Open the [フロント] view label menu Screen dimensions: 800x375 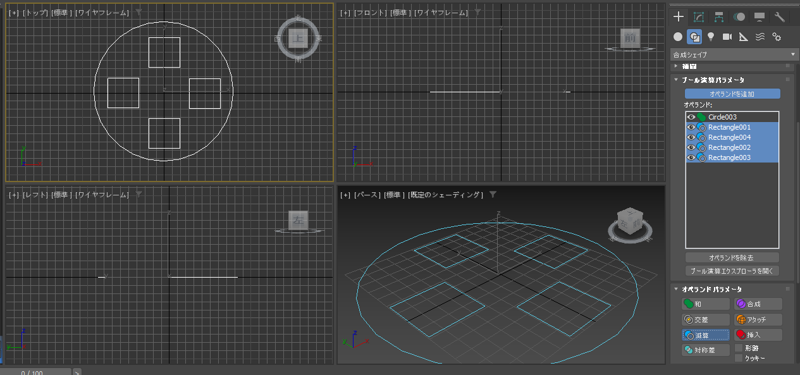click(x=371, y=12)
